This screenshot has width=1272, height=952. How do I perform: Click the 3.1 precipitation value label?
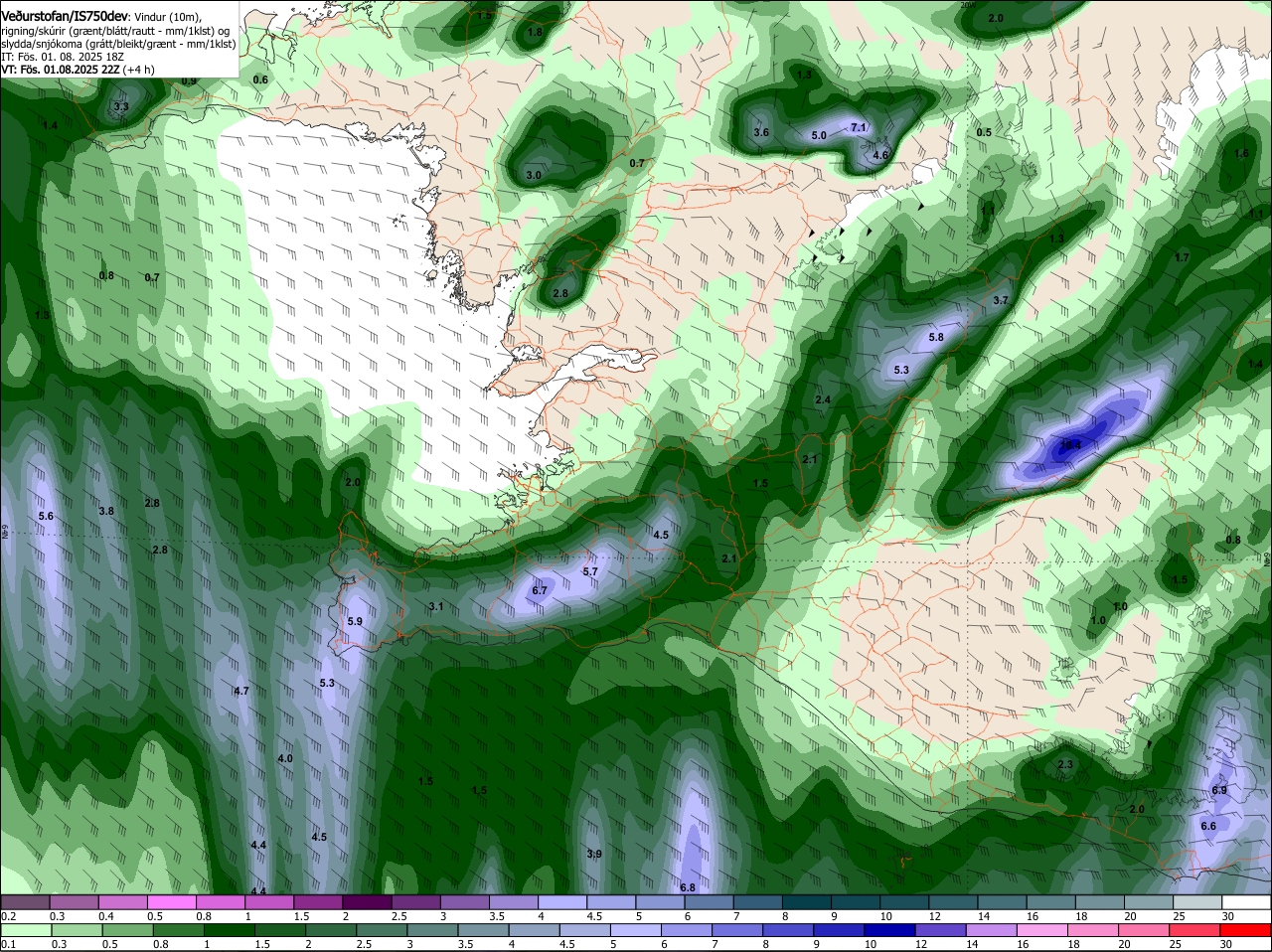tap(435, 606)
